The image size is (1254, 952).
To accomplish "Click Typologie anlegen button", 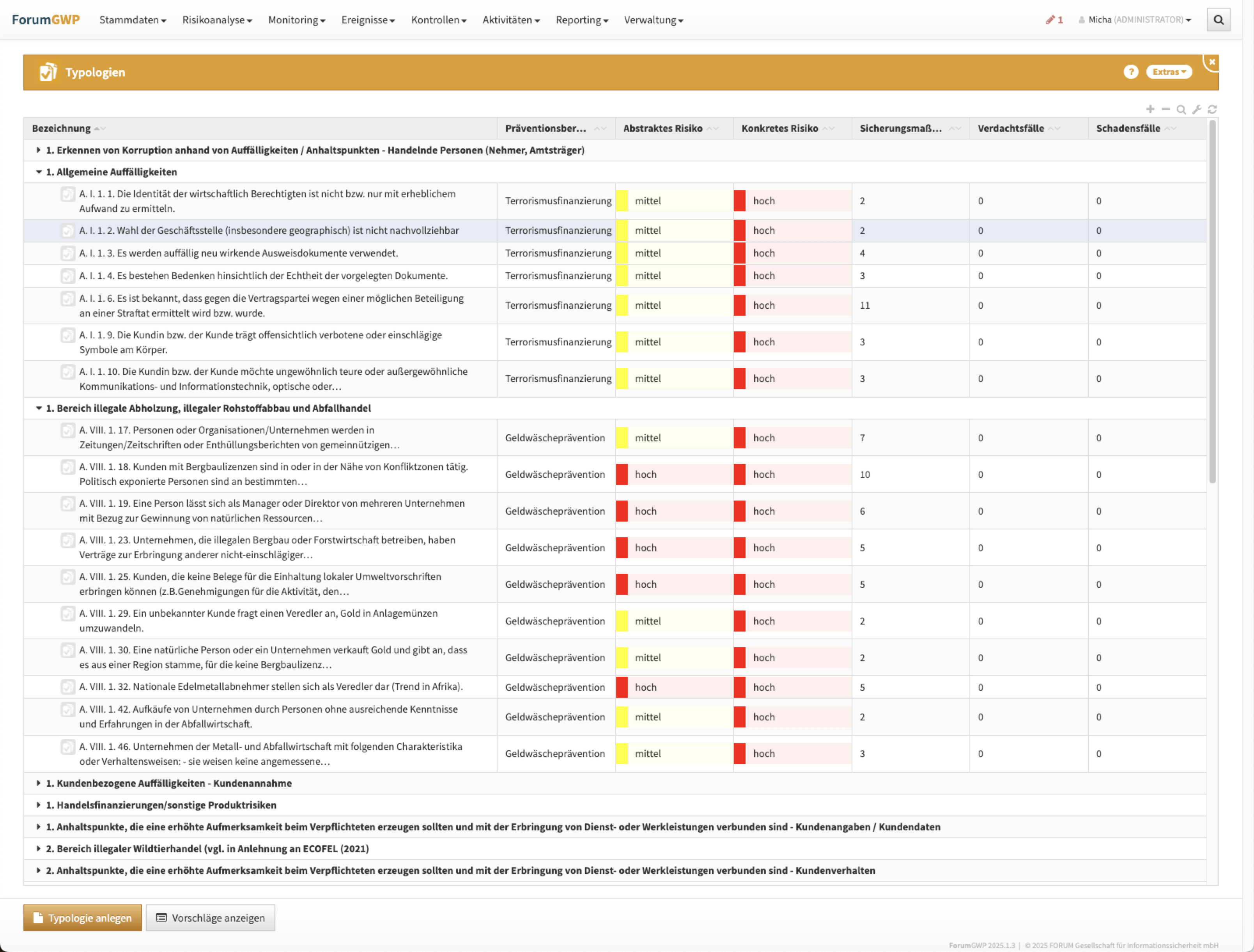I will [83, 917].
